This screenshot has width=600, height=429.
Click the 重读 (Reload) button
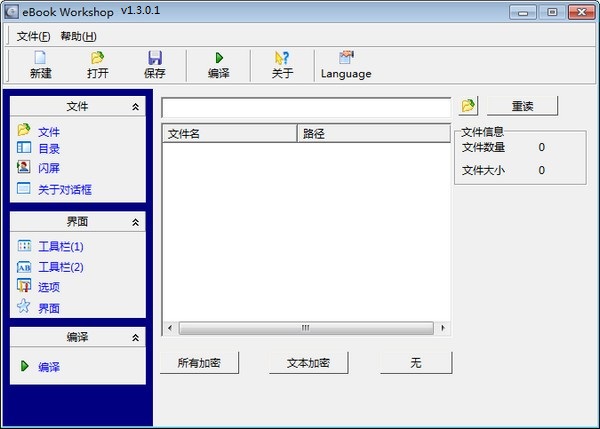522,106
